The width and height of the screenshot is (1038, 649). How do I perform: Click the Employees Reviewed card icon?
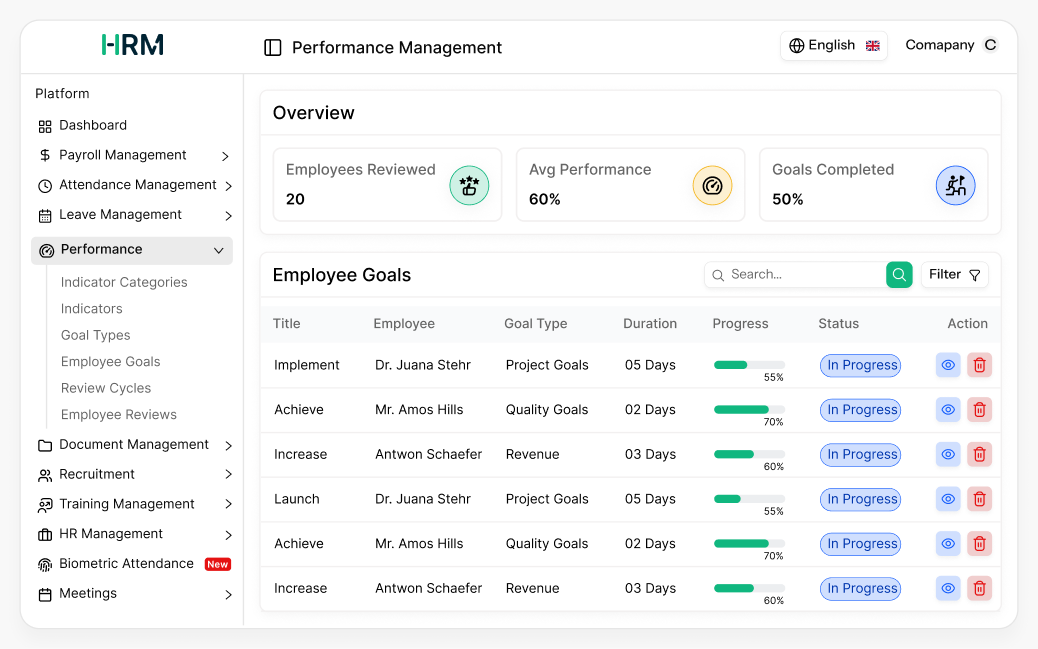[x=469, y=184]
